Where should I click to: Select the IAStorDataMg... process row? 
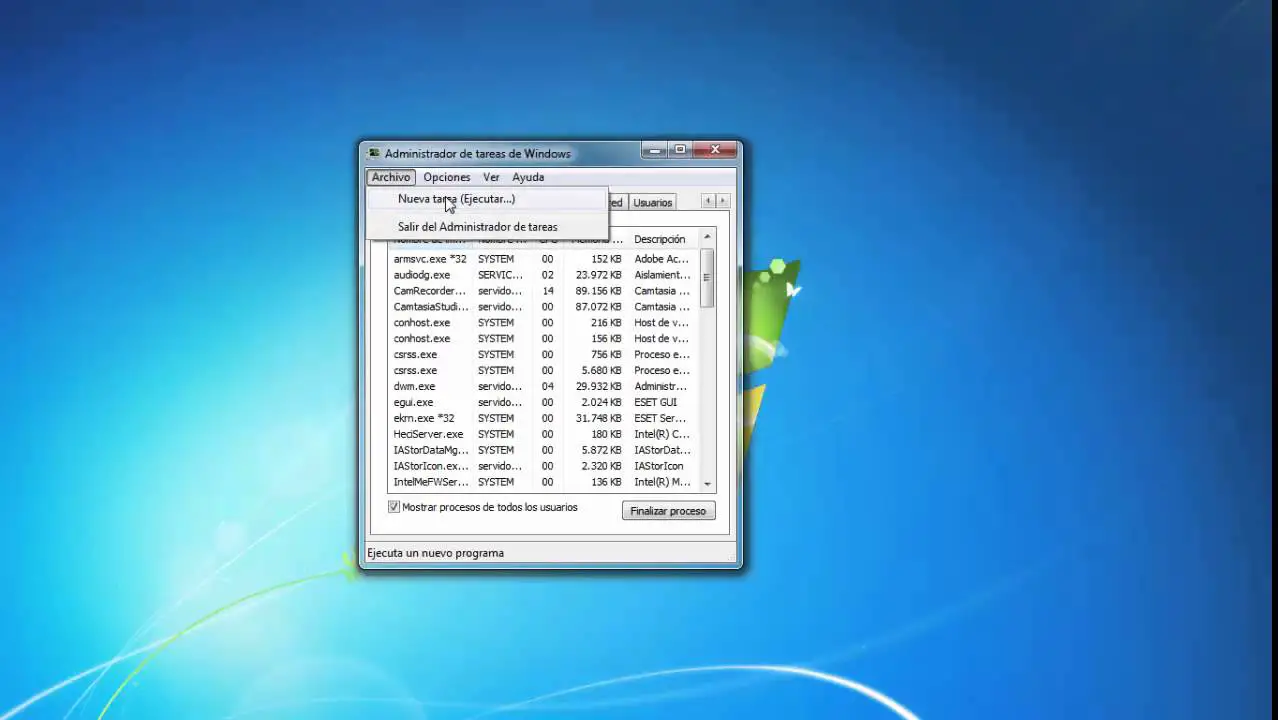coord(544,451)
